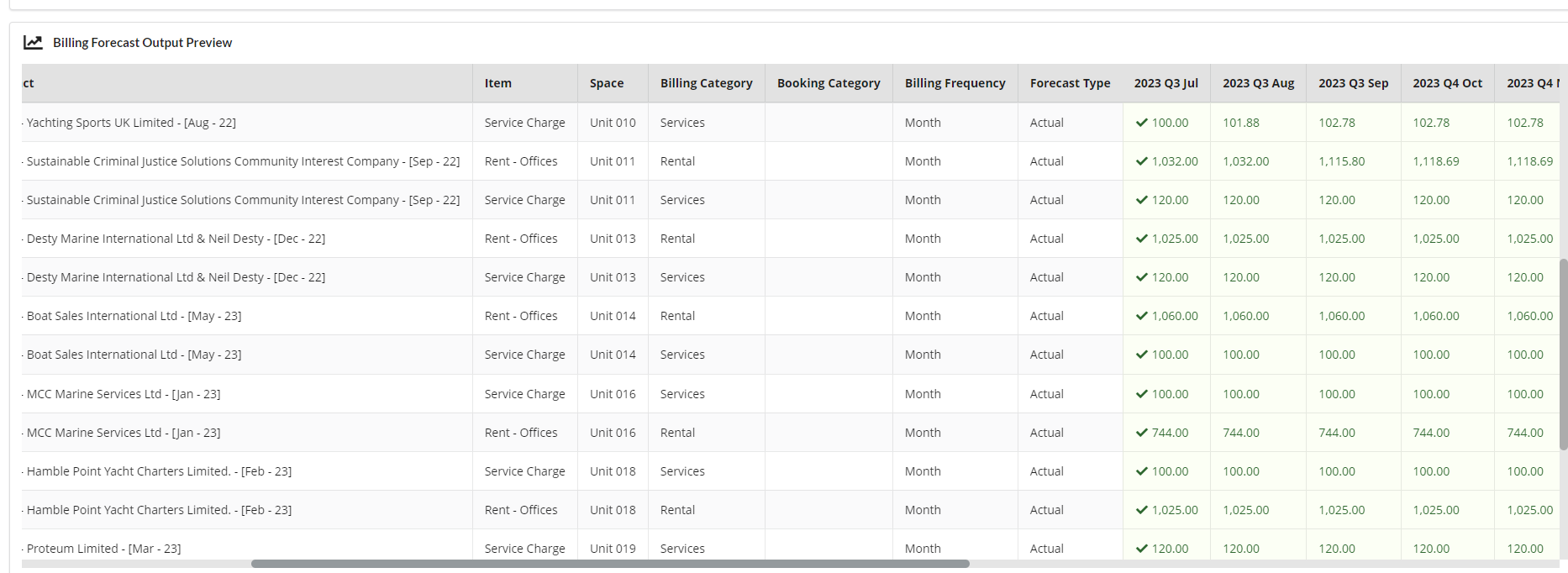Screen dimensions: 1568x573
Task: Click the Billing Forecast chart icon
Action: pos(33,42)
